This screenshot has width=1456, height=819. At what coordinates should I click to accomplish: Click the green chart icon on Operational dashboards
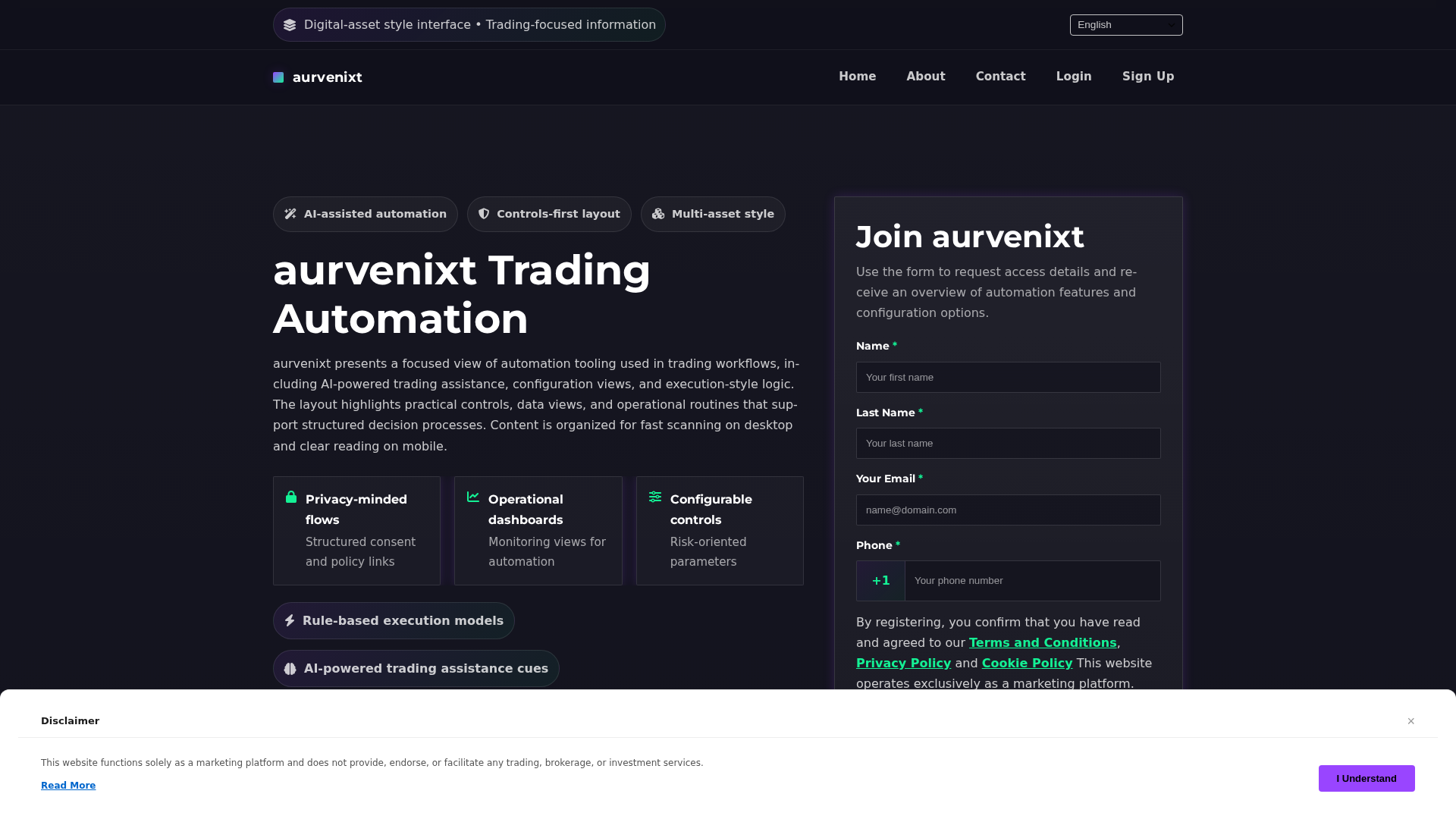(473, 497)
